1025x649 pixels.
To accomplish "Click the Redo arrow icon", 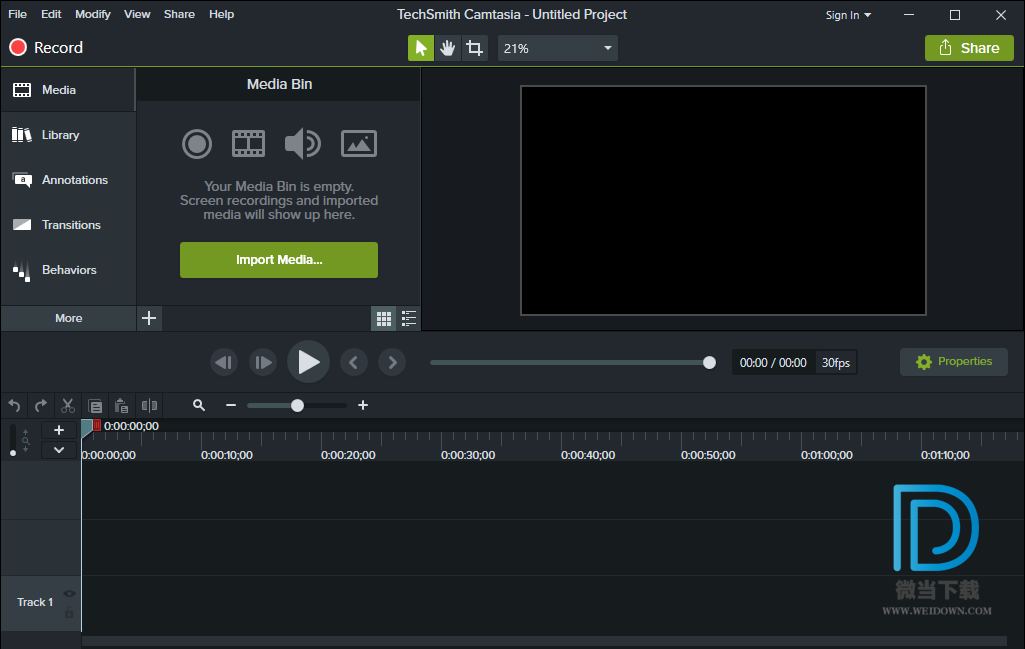I will [41, 406].
